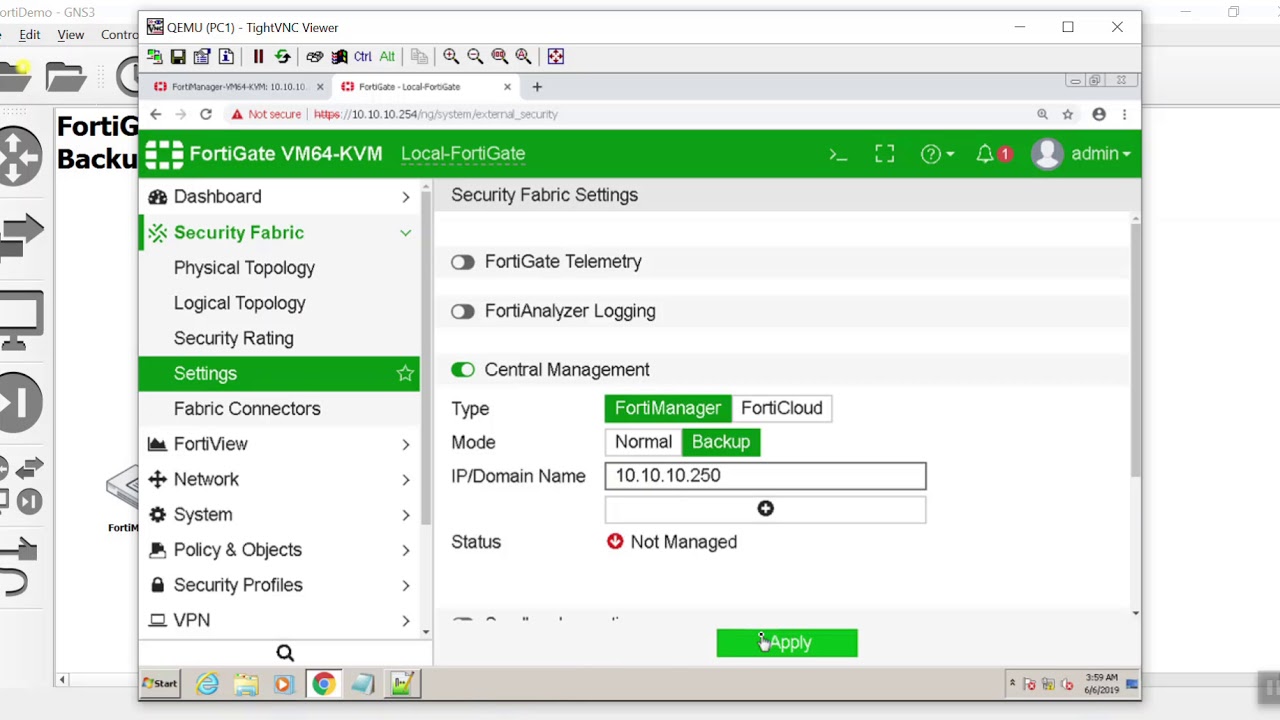Screen dimensions: 1280x720
Task: Enable the FortiGate Telemetry switch
Action: click(x=462, y=262)
